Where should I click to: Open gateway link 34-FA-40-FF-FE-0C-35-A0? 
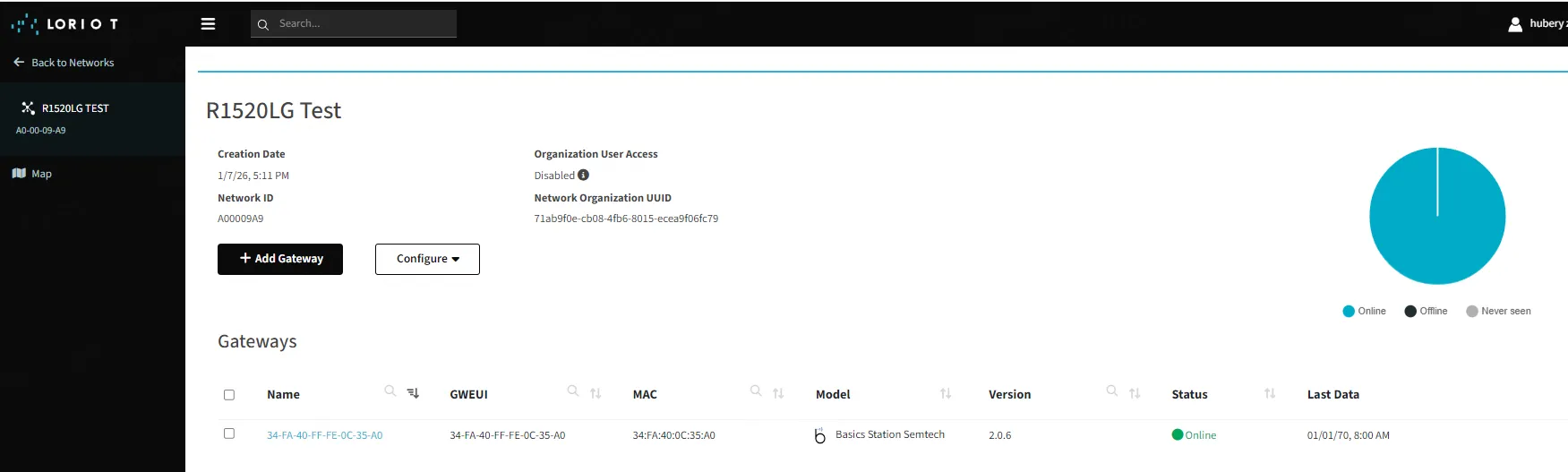[324, 435]
